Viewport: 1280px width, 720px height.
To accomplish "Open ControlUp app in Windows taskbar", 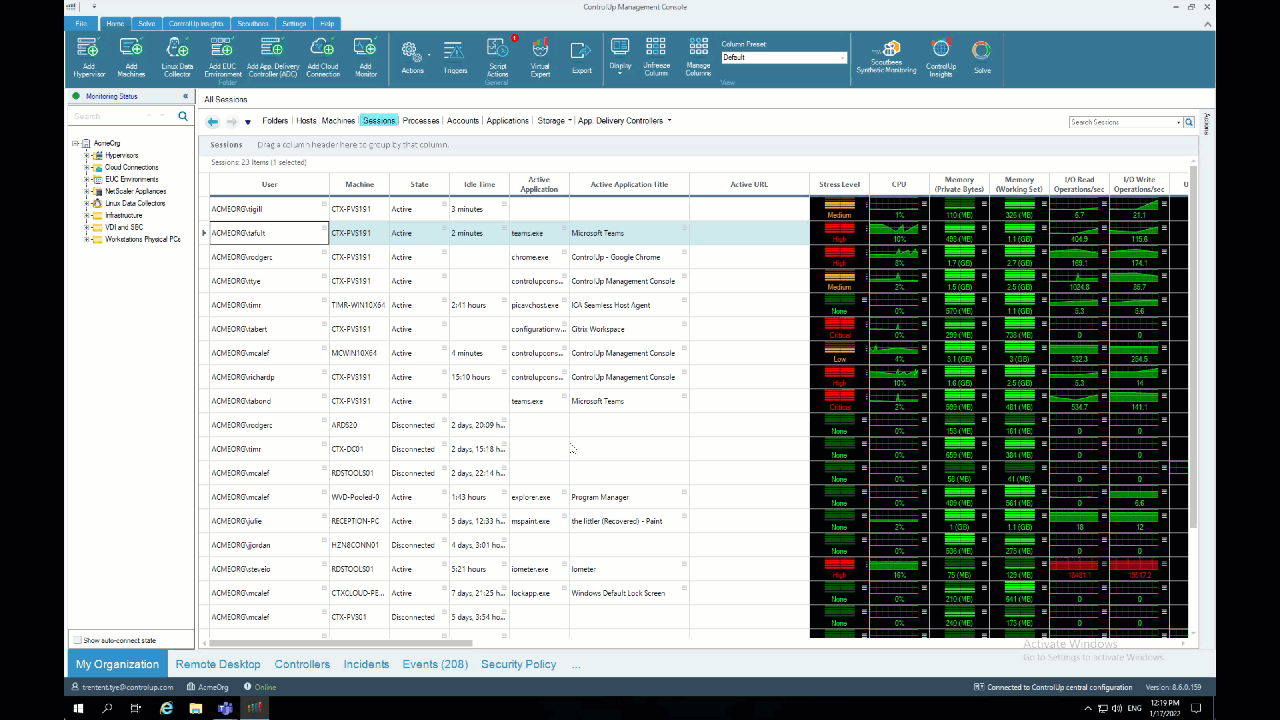I will (255, 708).
